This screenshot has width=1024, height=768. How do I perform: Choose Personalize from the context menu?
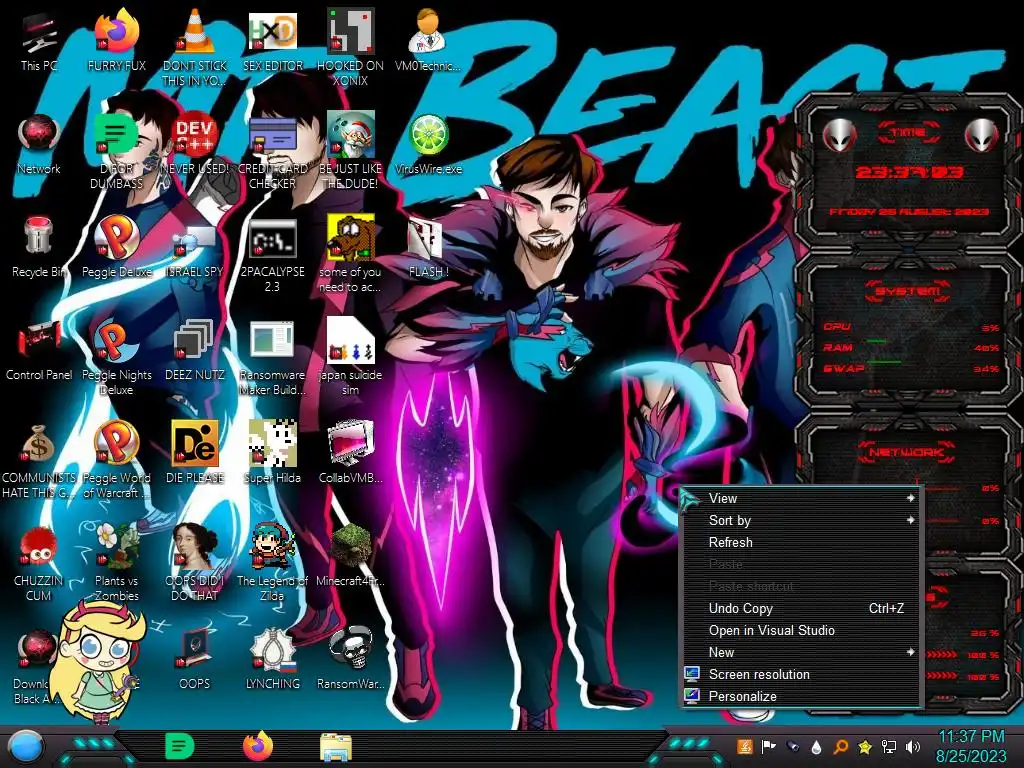point(801,697)
